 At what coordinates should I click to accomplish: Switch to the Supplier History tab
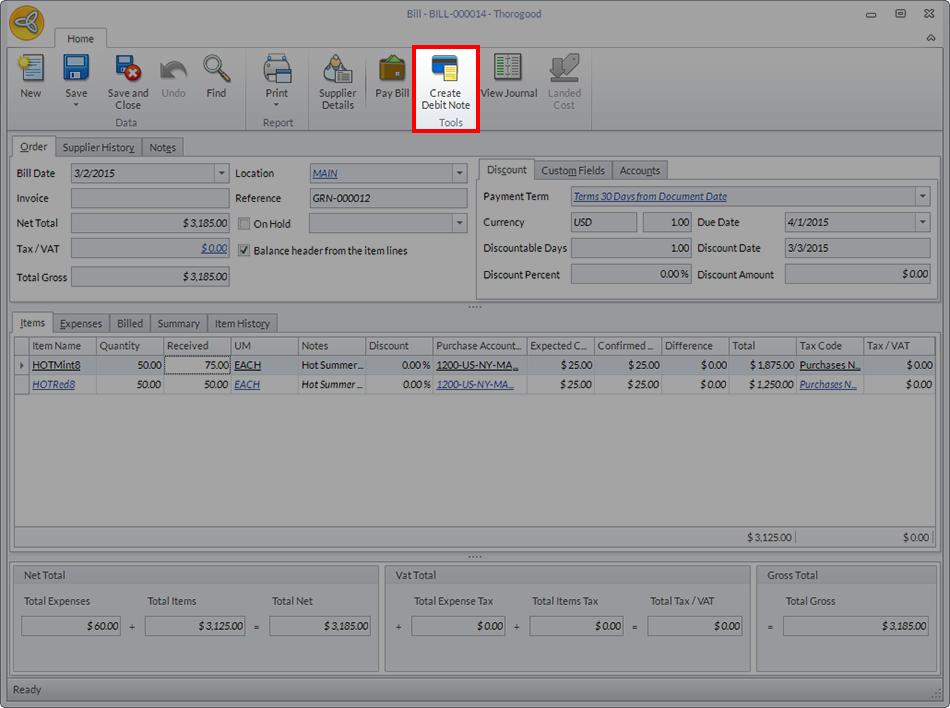(98, 147)
